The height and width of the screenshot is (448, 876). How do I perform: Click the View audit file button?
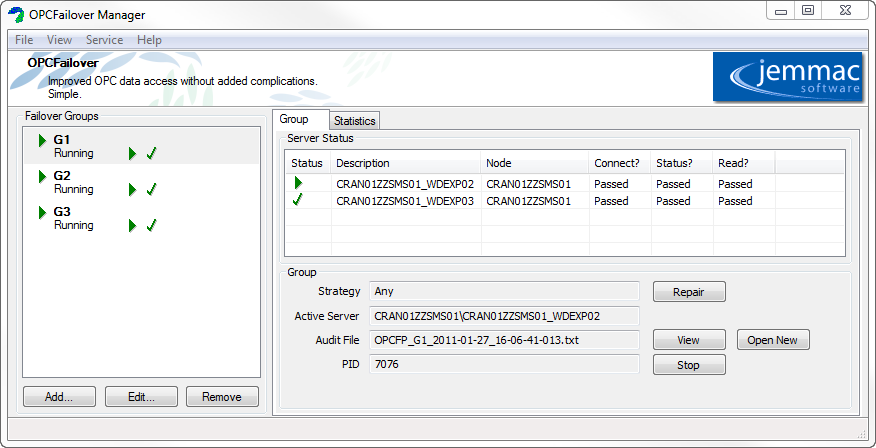688,340
